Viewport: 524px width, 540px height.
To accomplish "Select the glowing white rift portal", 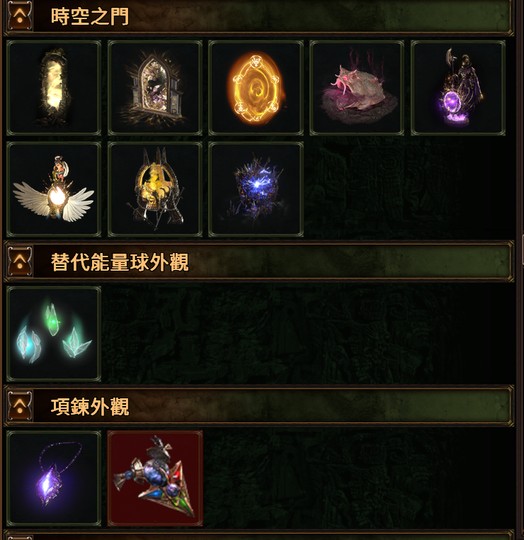I will [x=54, y=88].
